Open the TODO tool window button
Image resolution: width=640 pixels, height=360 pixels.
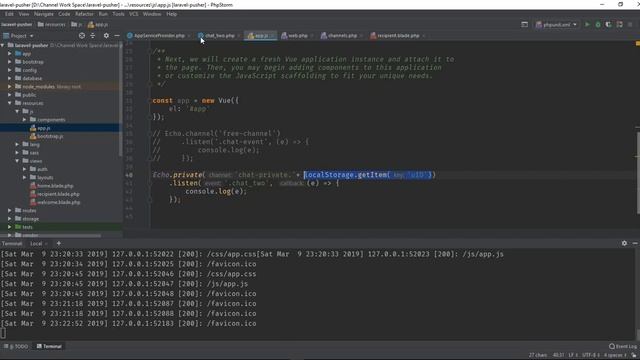tap(16, 346)
